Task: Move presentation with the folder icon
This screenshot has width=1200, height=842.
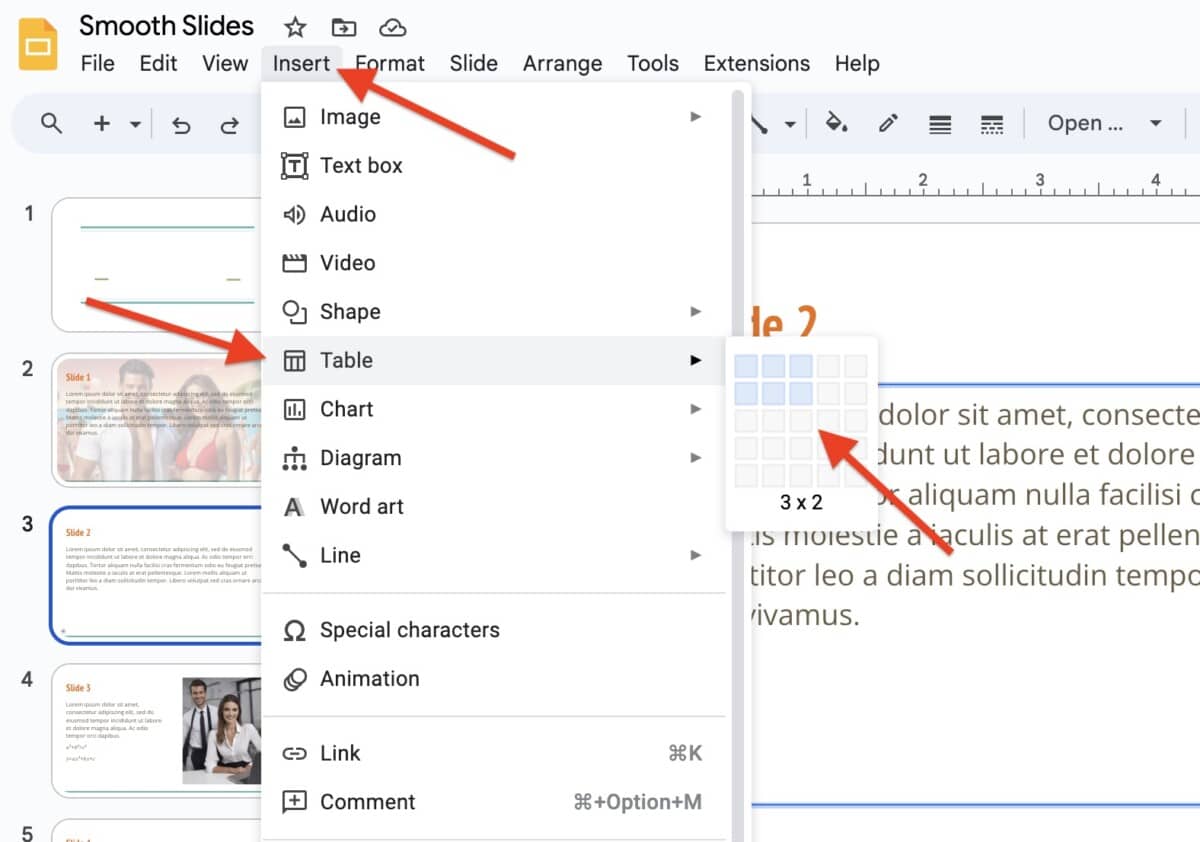Action: pos(344,29)
